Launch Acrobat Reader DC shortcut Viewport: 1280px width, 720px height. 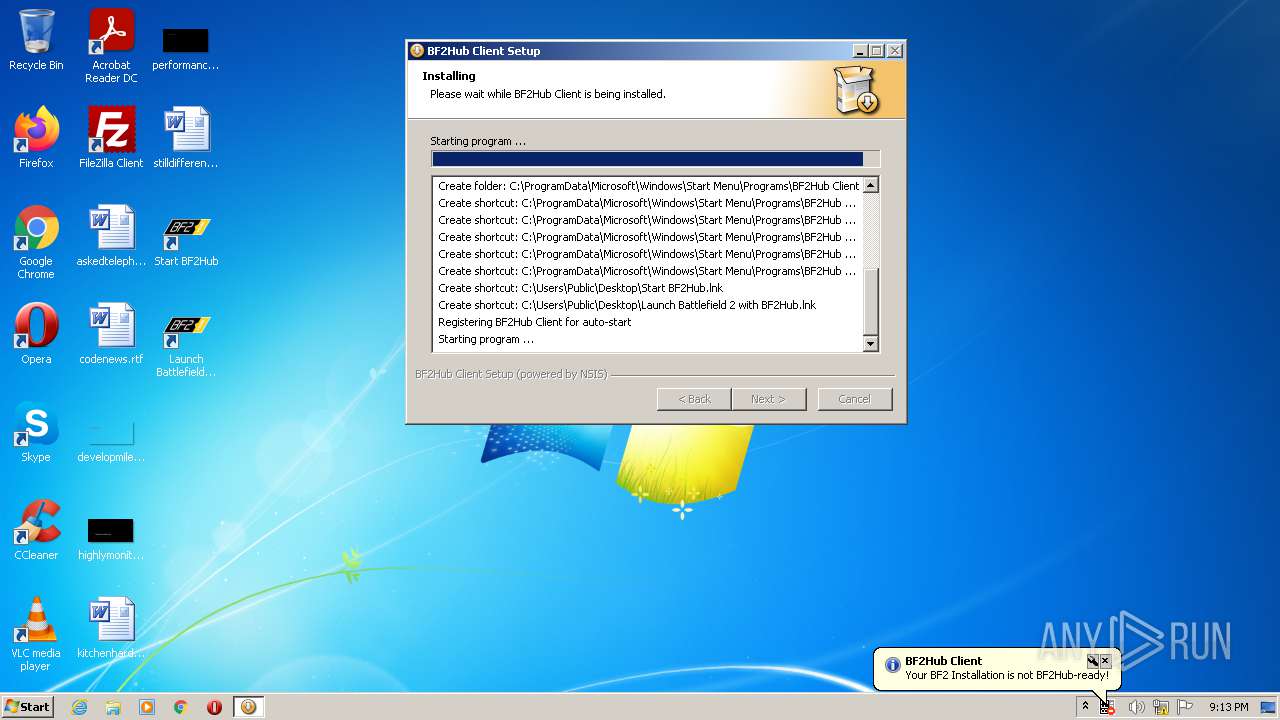pos(111,46)
